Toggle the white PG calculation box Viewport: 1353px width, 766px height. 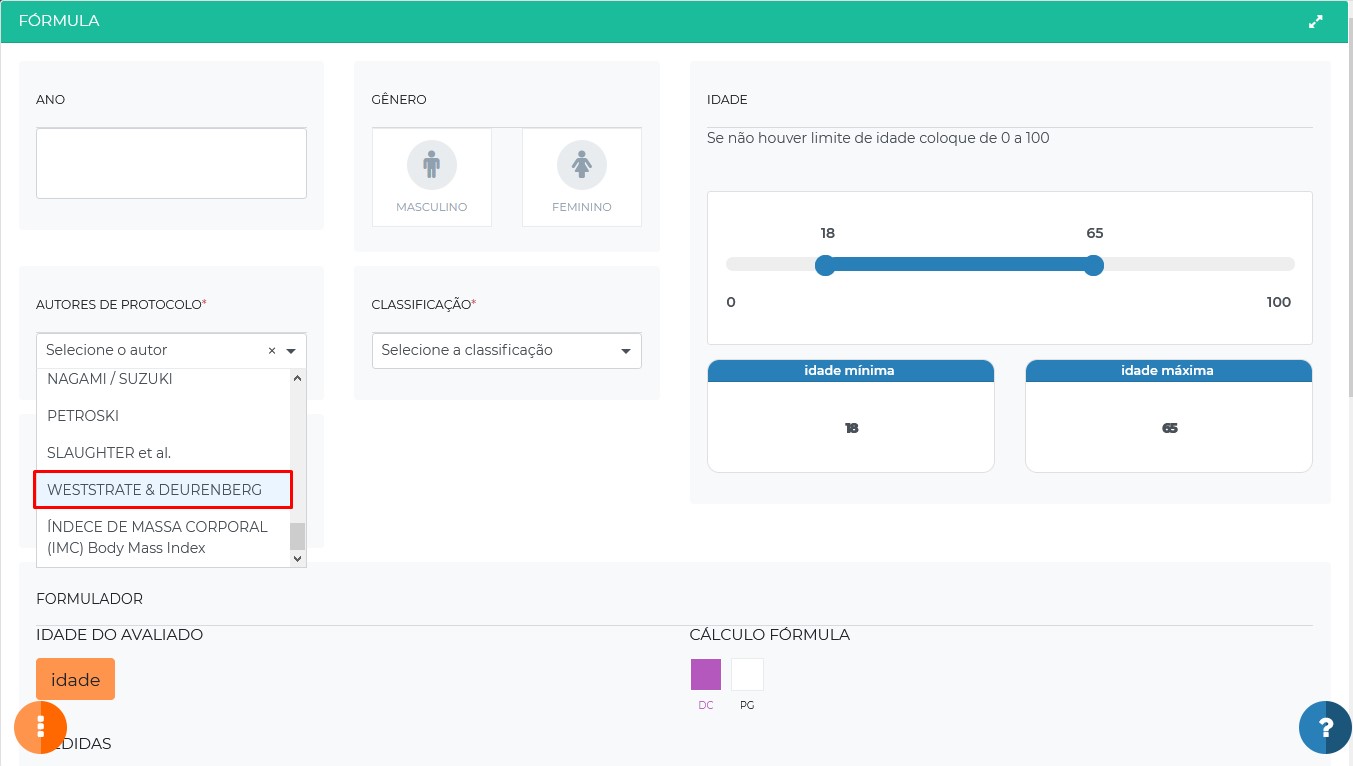tap(747, 675)
